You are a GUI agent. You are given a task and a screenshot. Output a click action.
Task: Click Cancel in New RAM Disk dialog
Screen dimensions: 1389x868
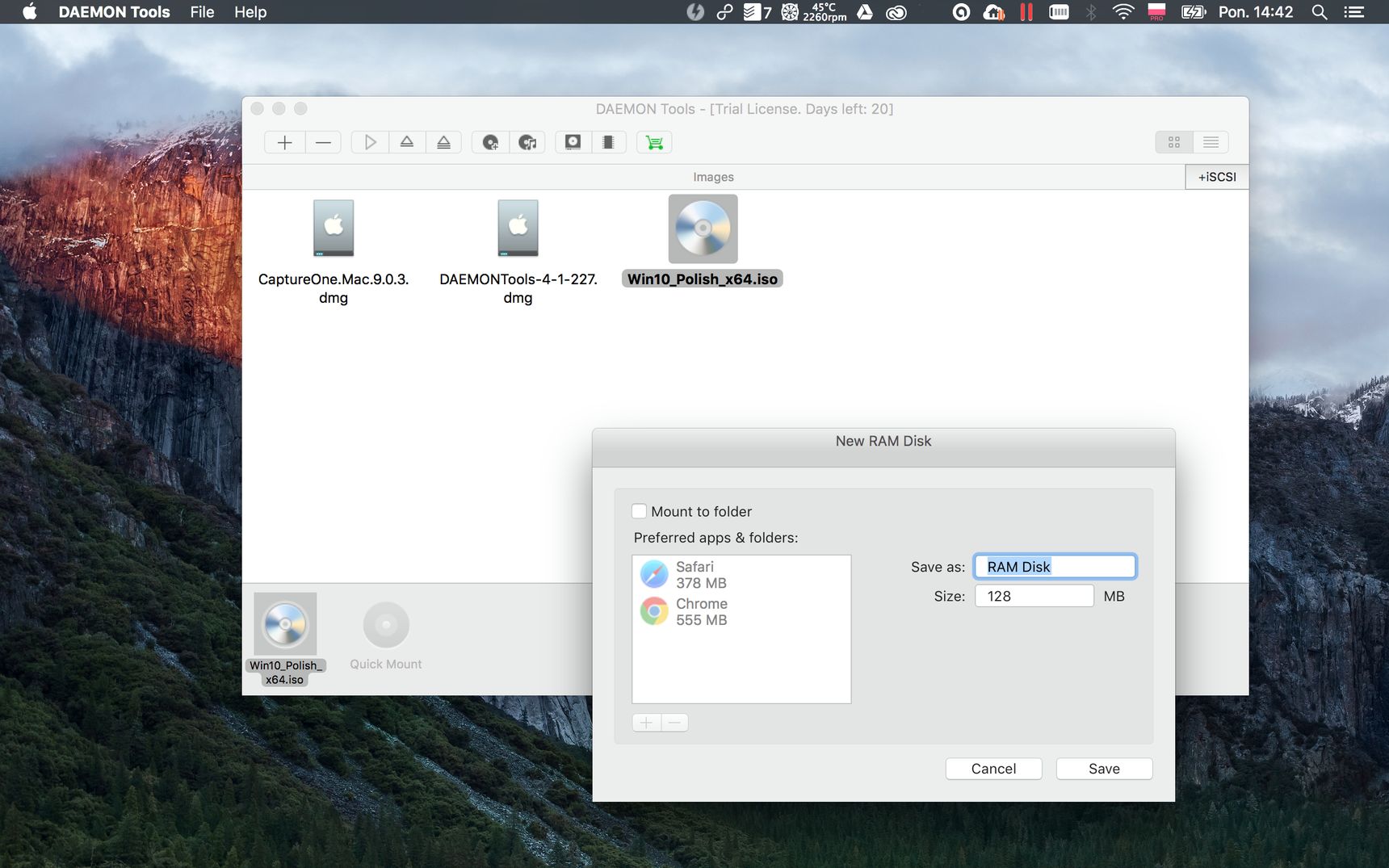click(993, 769)
